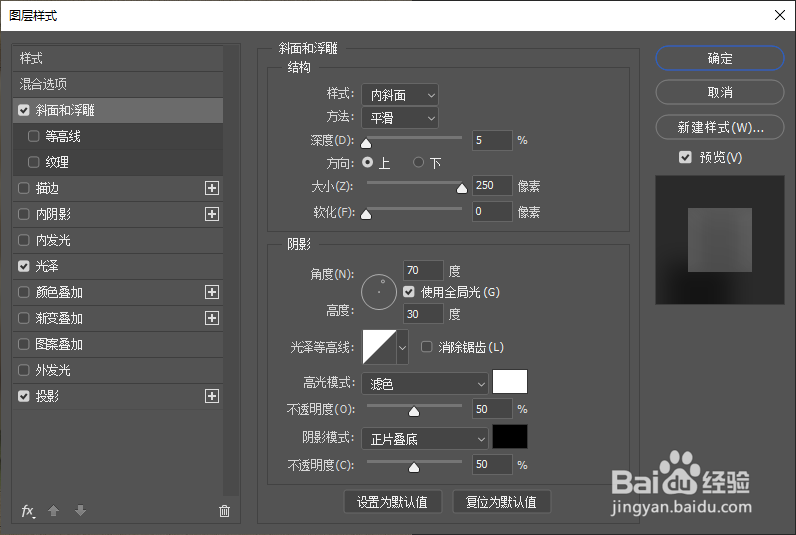This screenshot has height=535, width=796.
Task: Click the gloss contour thumbnail
Action: point(379,347)
